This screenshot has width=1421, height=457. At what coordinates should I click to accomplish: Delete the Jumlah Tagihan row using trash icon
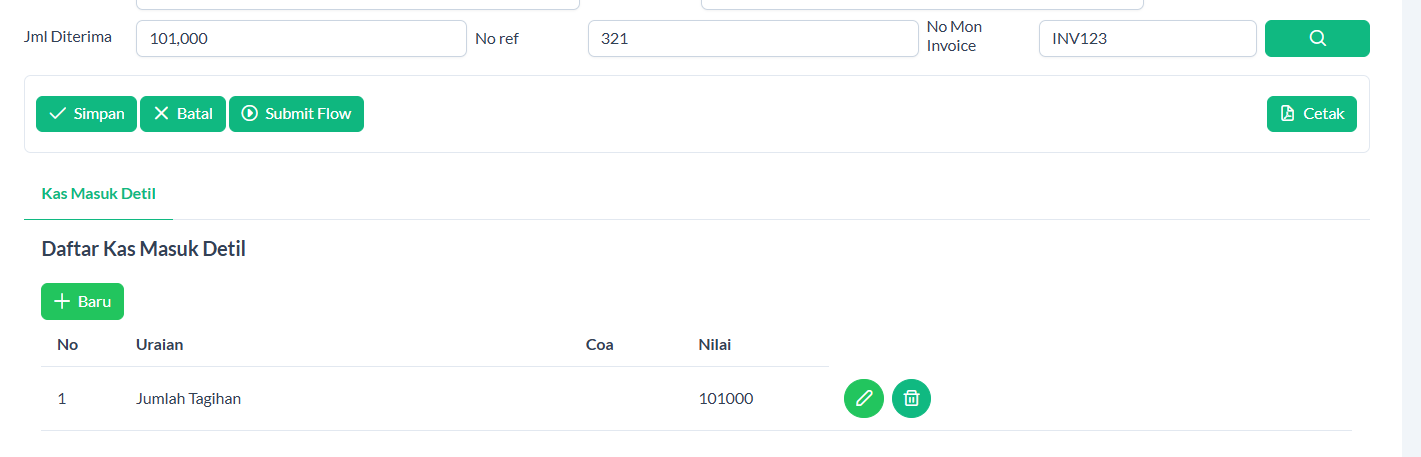click(911, 398)
